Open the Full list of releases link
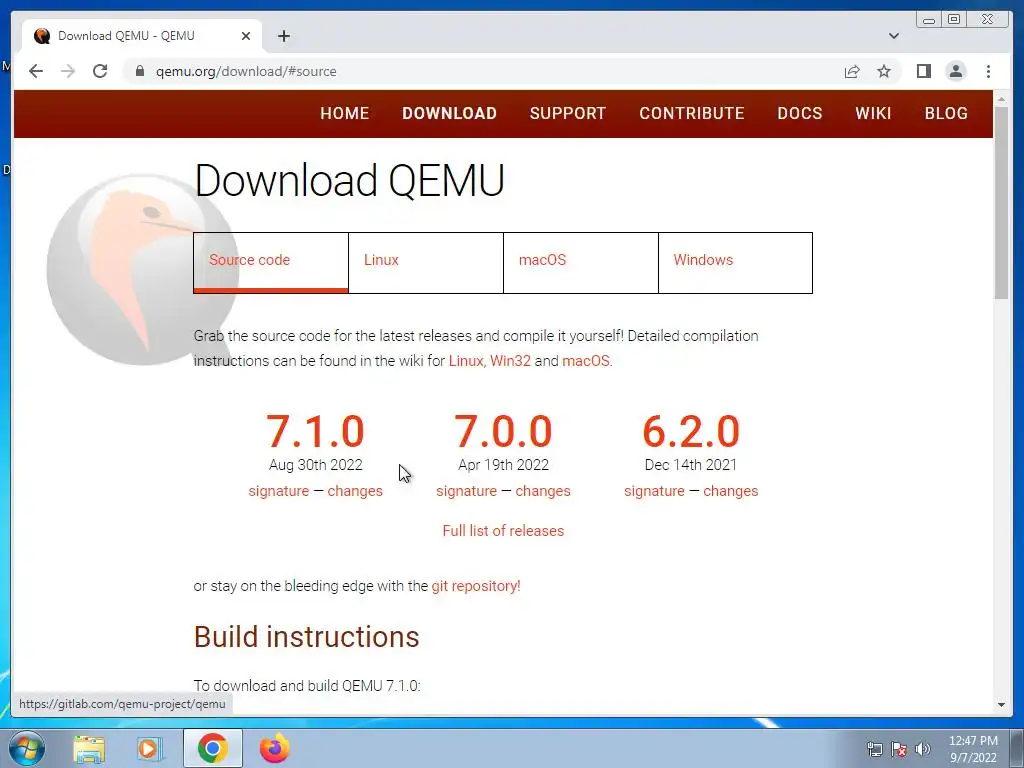Screen dimensions: 1024x768 tap(503, 531)
